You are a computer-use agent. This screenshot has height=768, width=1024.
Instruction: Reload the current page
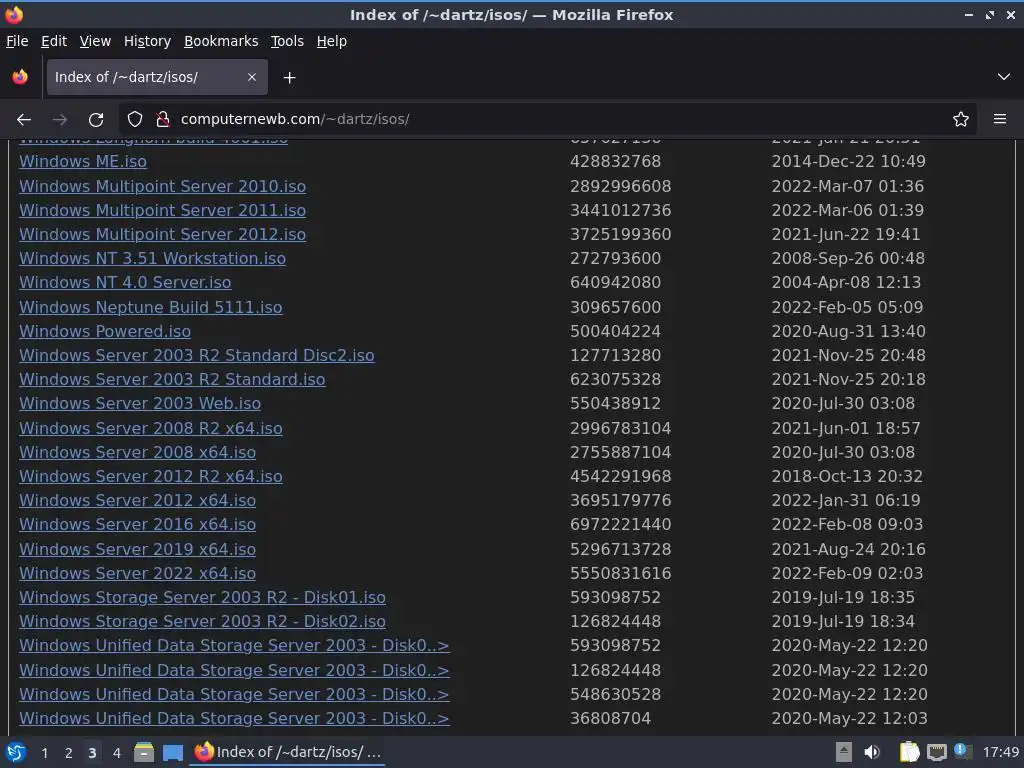click(96, 120)
